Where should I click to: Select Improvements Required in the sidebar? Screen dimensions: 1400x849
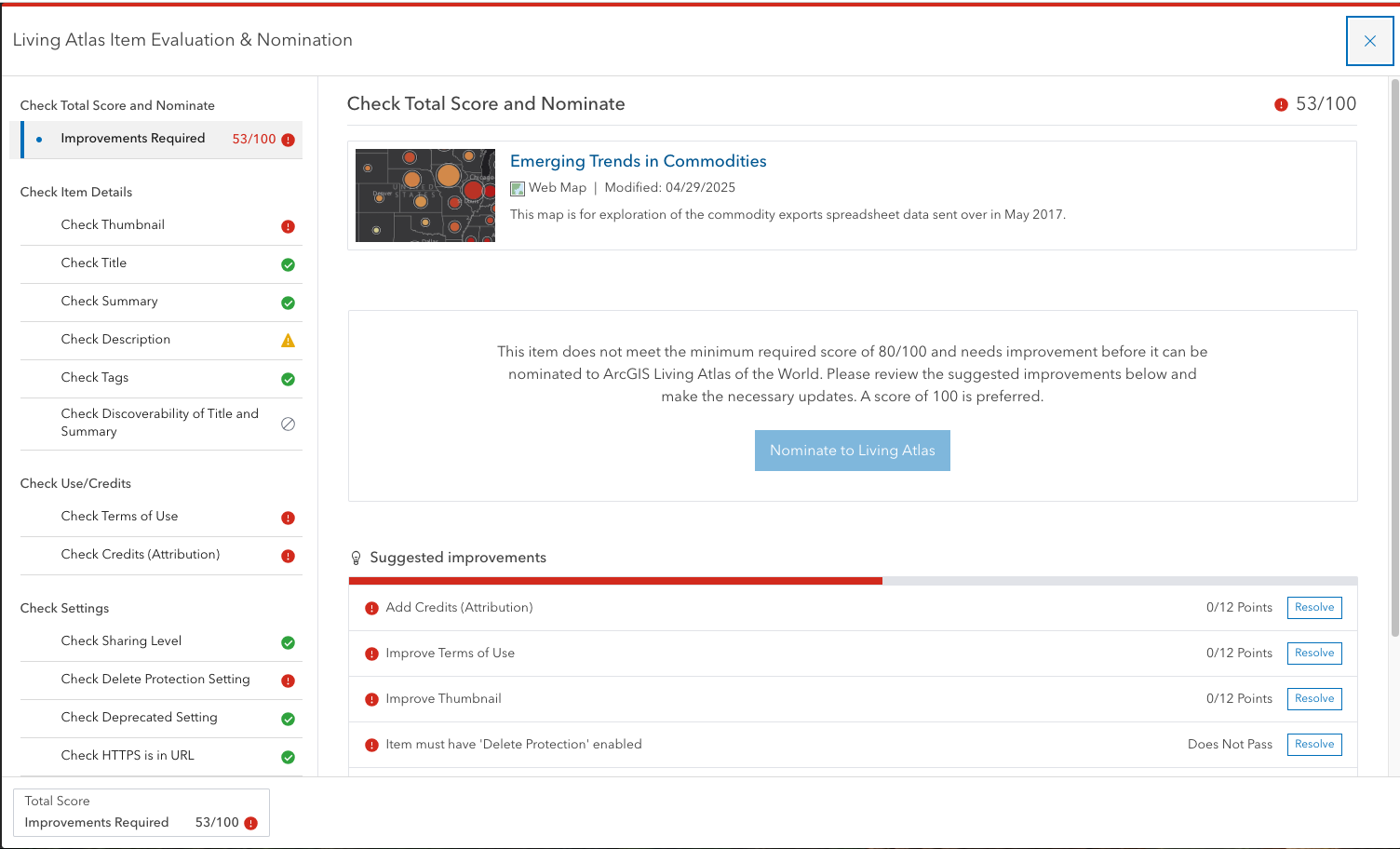pos(133,138)
